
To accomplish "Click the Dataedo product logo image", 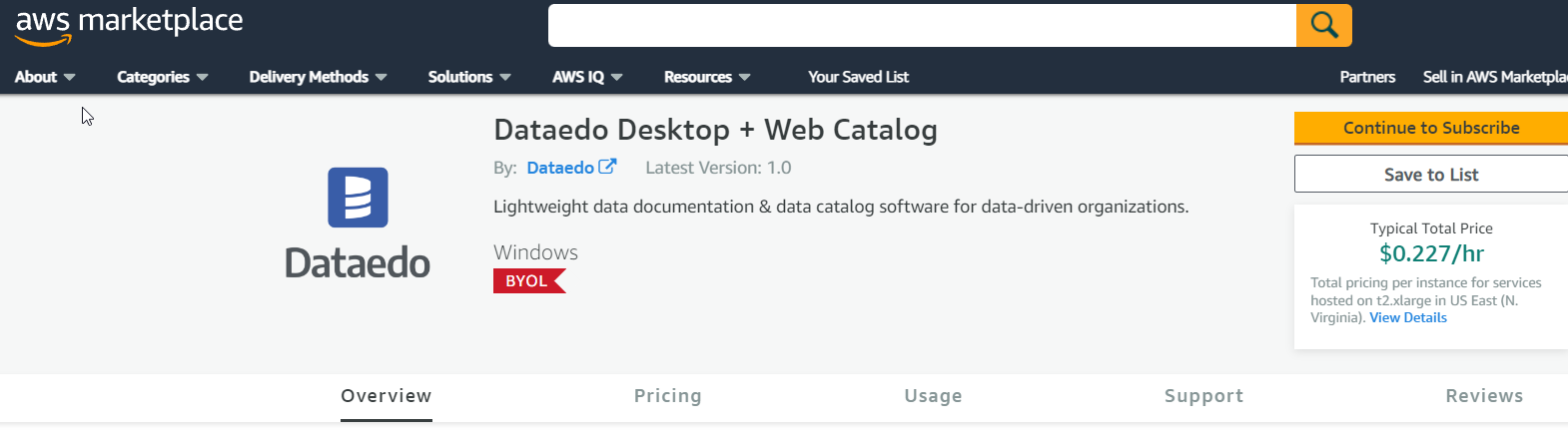I will 358,223.
